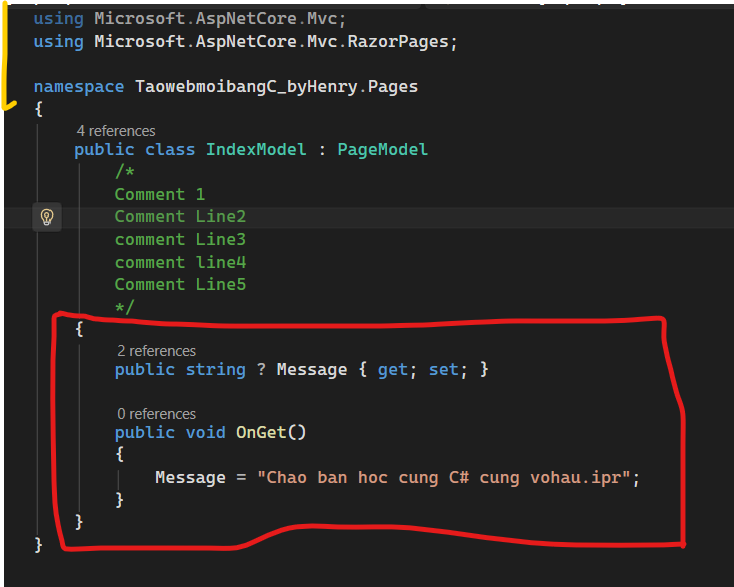Click the void keyword before OnGet
Viewport: 734px width, 587px height.
206,433
